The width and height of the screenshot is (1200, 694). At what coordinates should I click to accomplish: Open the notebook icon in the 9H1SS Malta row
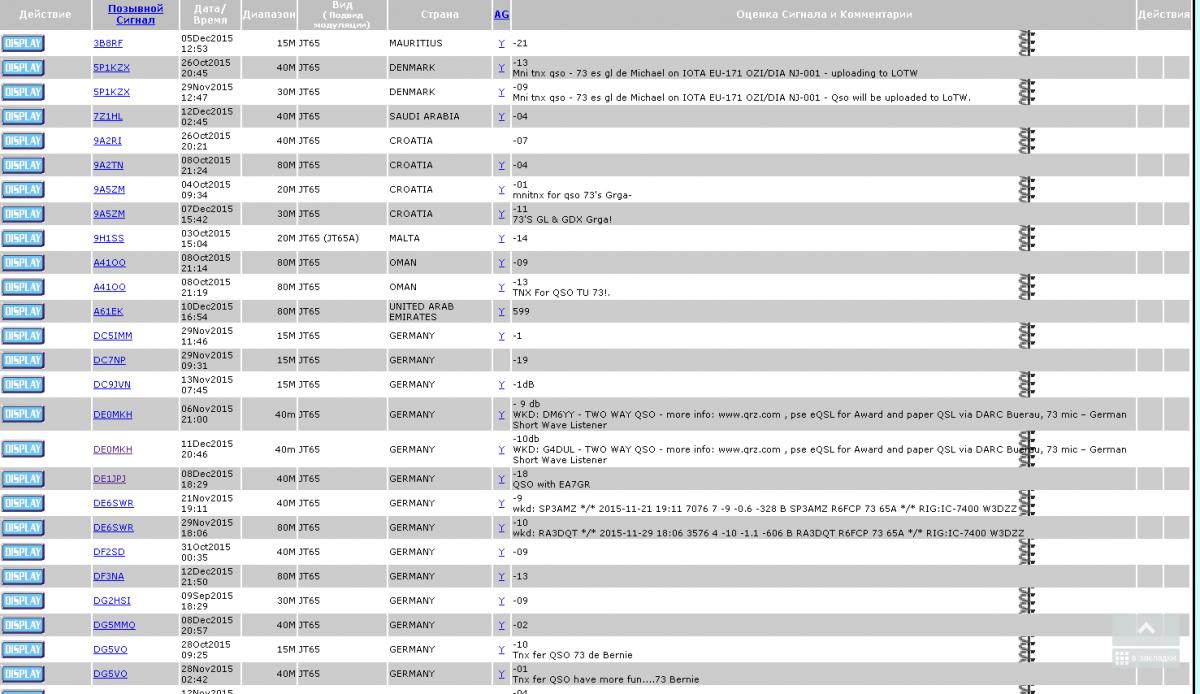[x=1026, y=238]
